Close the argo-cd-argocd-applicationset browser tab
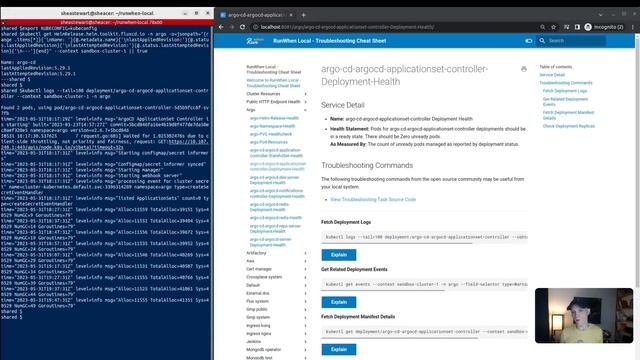Image resolution: width=640 pixels, height=360 pixels. 291,15
